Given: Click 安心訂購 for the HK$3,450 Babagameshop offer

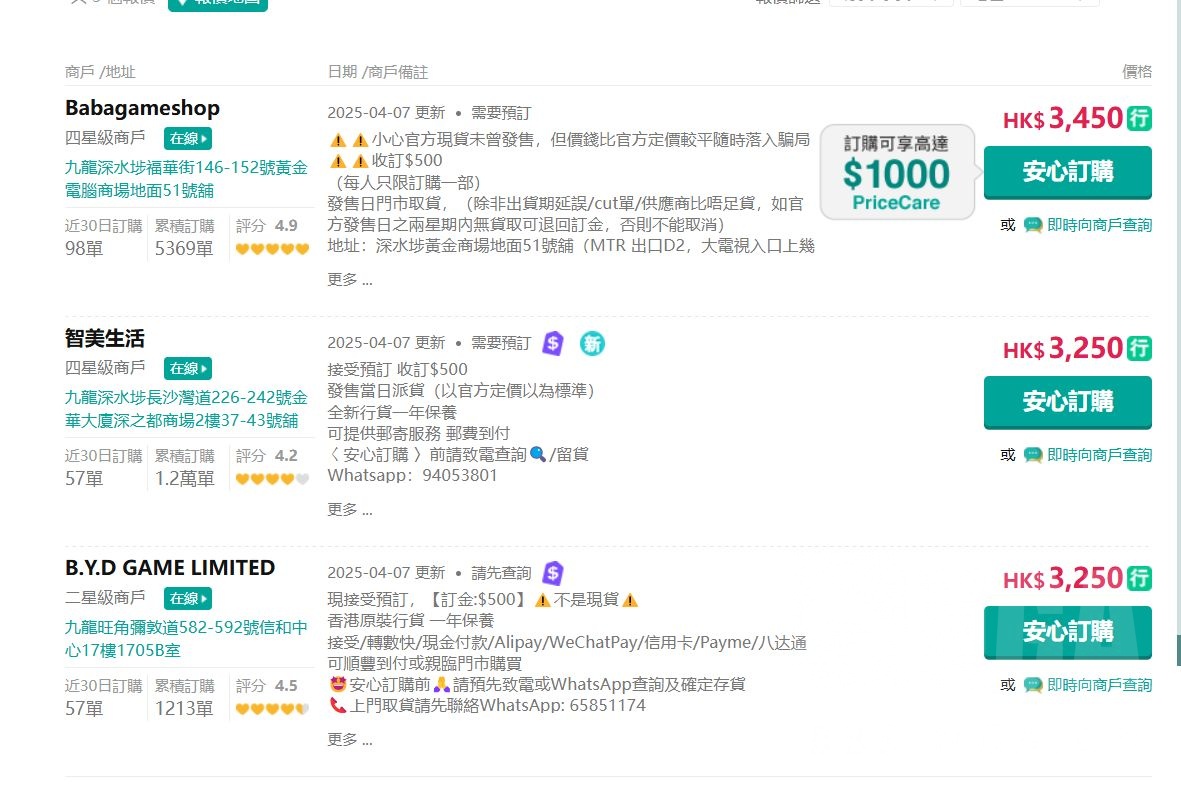Looking at the screenshot, I should tap(1067, 172).
